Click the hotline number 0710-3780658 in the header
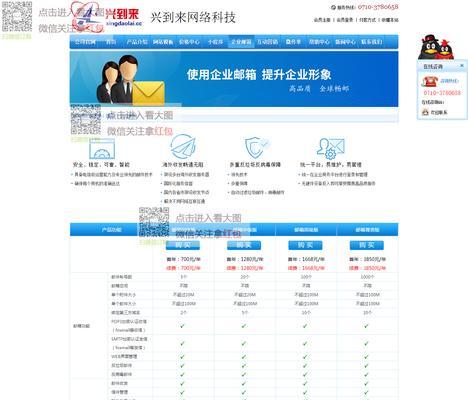This screenshot has width=468, height=400. pyautogui.click(x=378, y=7)
